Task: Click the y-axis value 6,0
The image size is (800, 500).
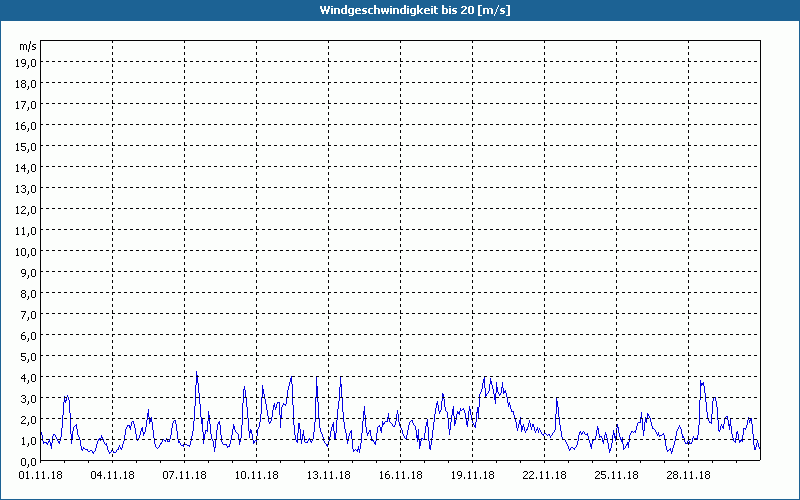Action: (x=29, y=336)
